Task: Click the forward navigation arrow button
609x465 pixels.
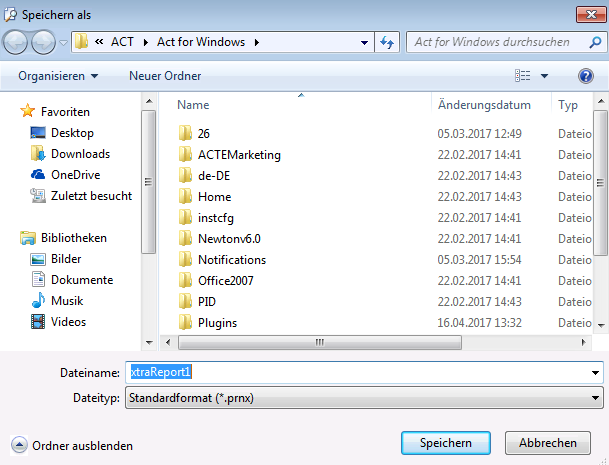Action: (43, 42)
